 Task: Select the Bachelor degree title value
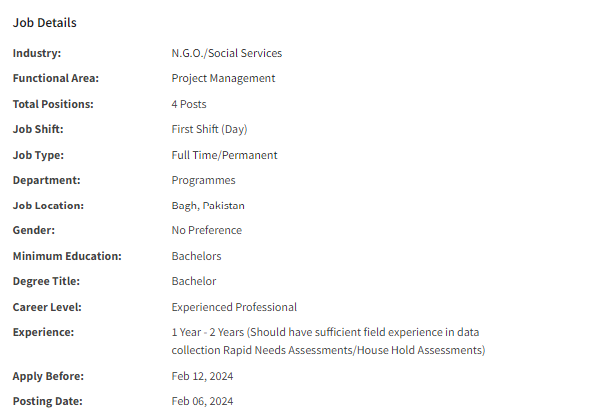pyautogui.click(x=194, y=281)
